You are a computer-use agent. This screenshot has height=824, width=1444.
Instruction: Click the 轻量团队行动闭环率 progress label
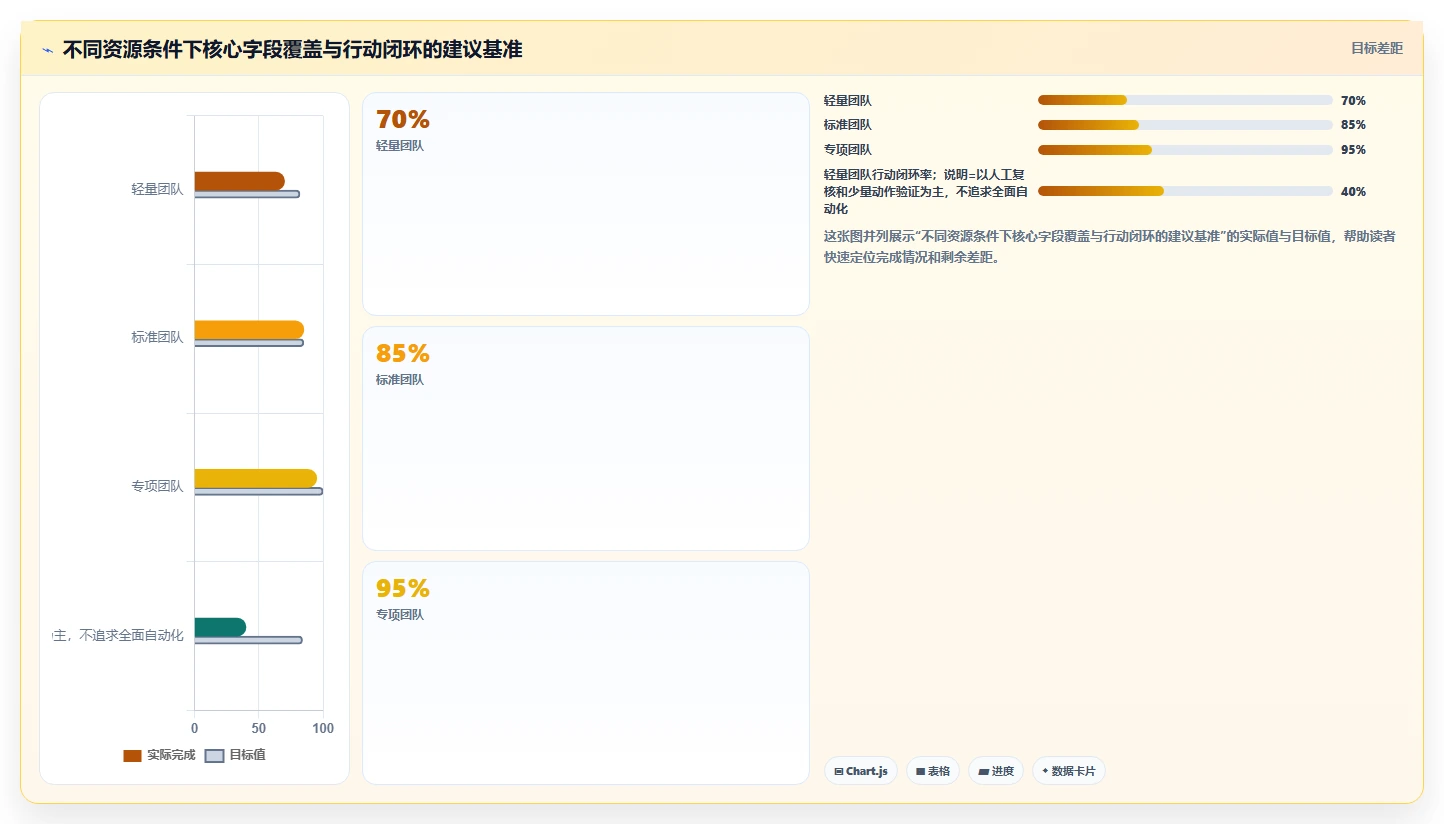coord(926,191)
